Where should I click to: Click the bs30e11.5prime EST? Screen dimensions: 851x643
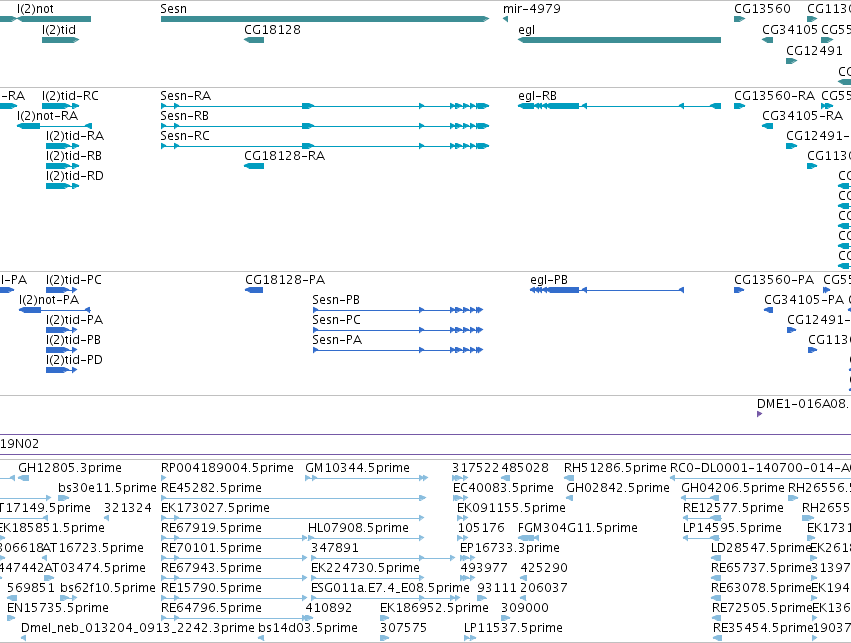click(63, 498)
